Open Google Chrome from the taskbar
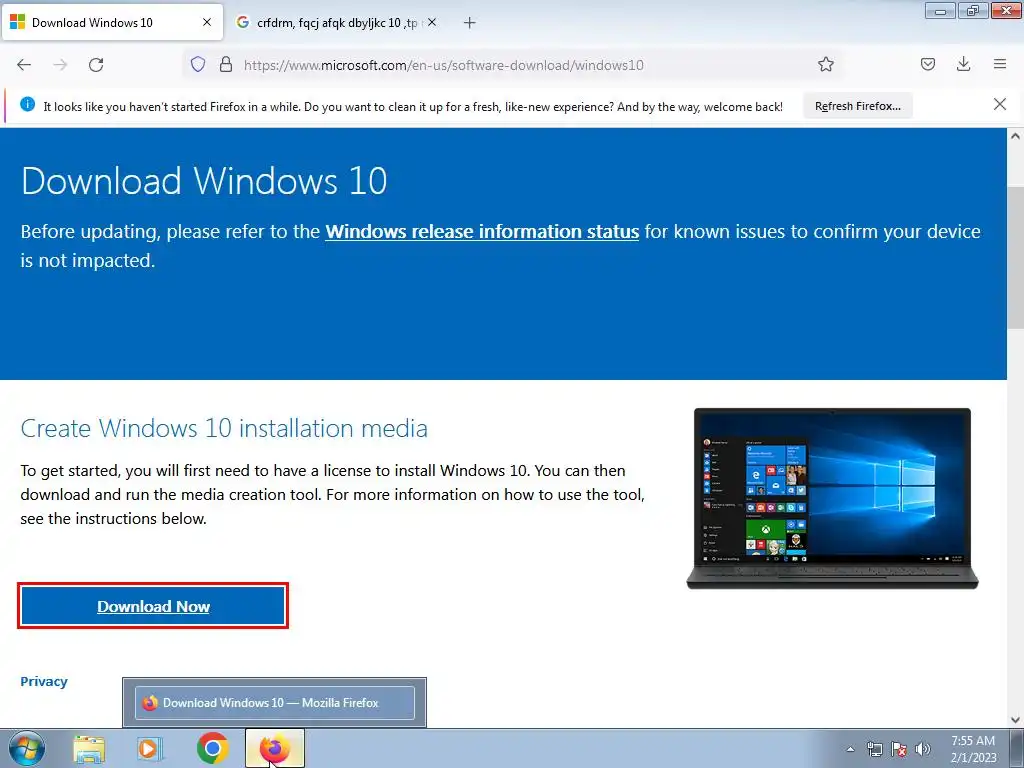The image size is (1024, 768). pos(212,748)
